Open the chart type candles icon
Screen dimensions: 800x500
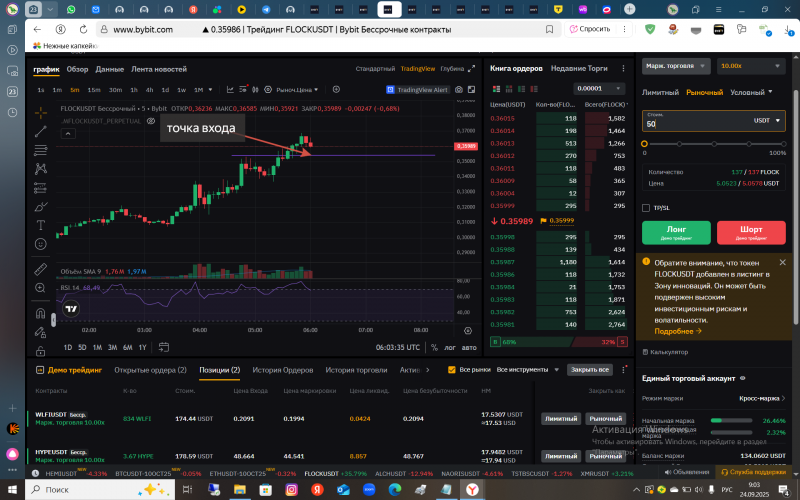(255, 89)
